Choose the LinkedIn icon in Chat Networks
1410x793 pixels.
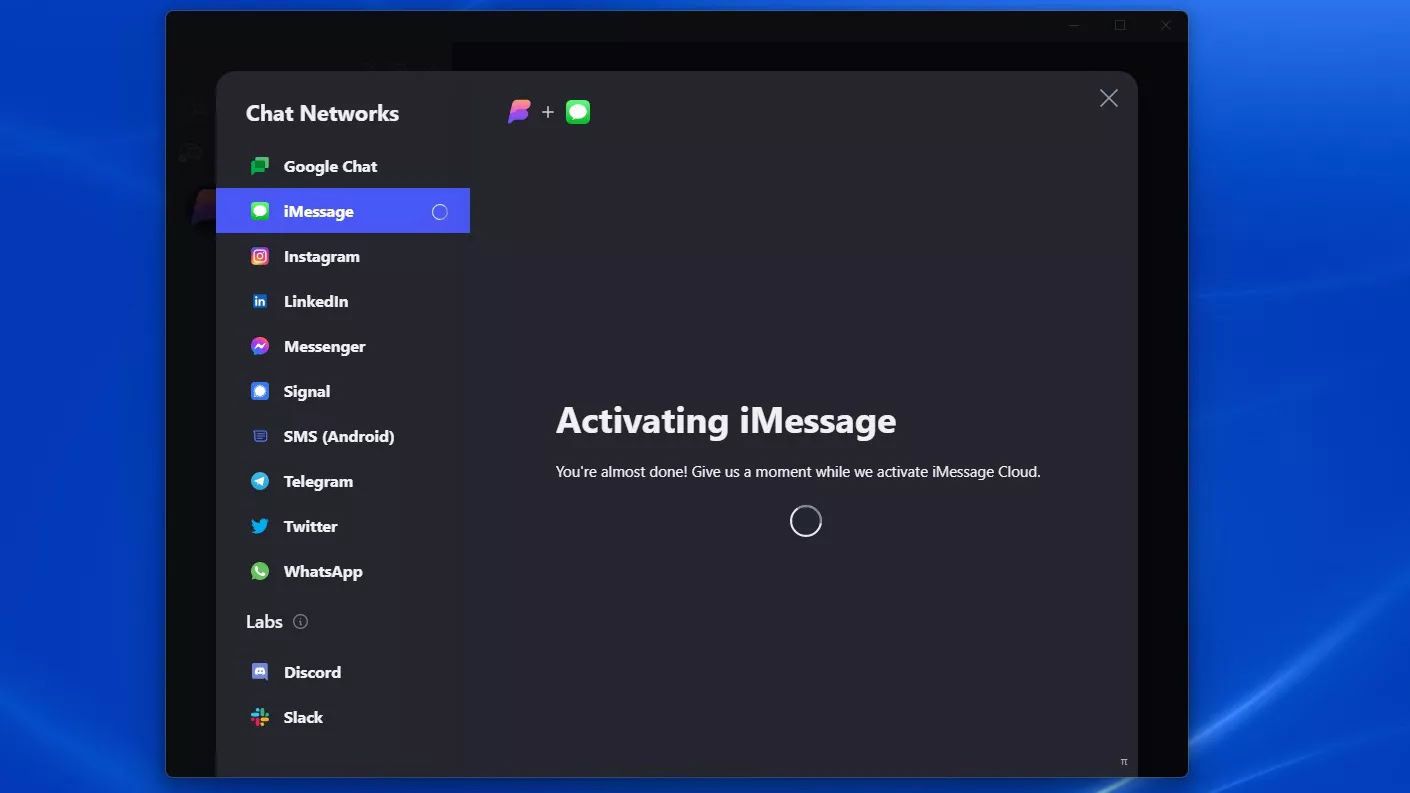pyautogui.click(x=260, y=302)
